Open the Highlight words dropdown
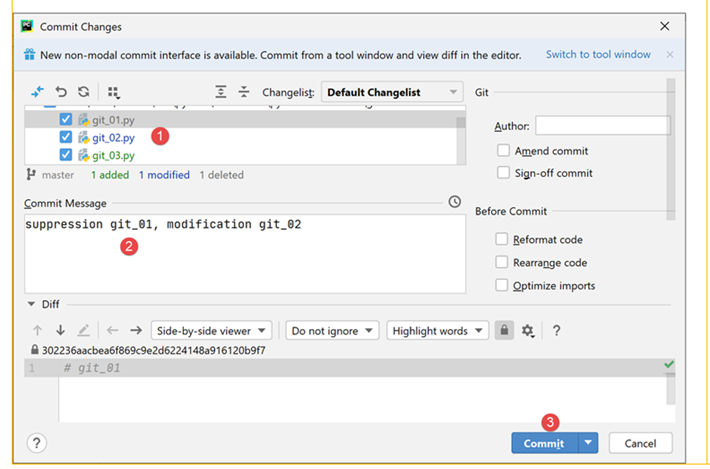 (438, 331)
